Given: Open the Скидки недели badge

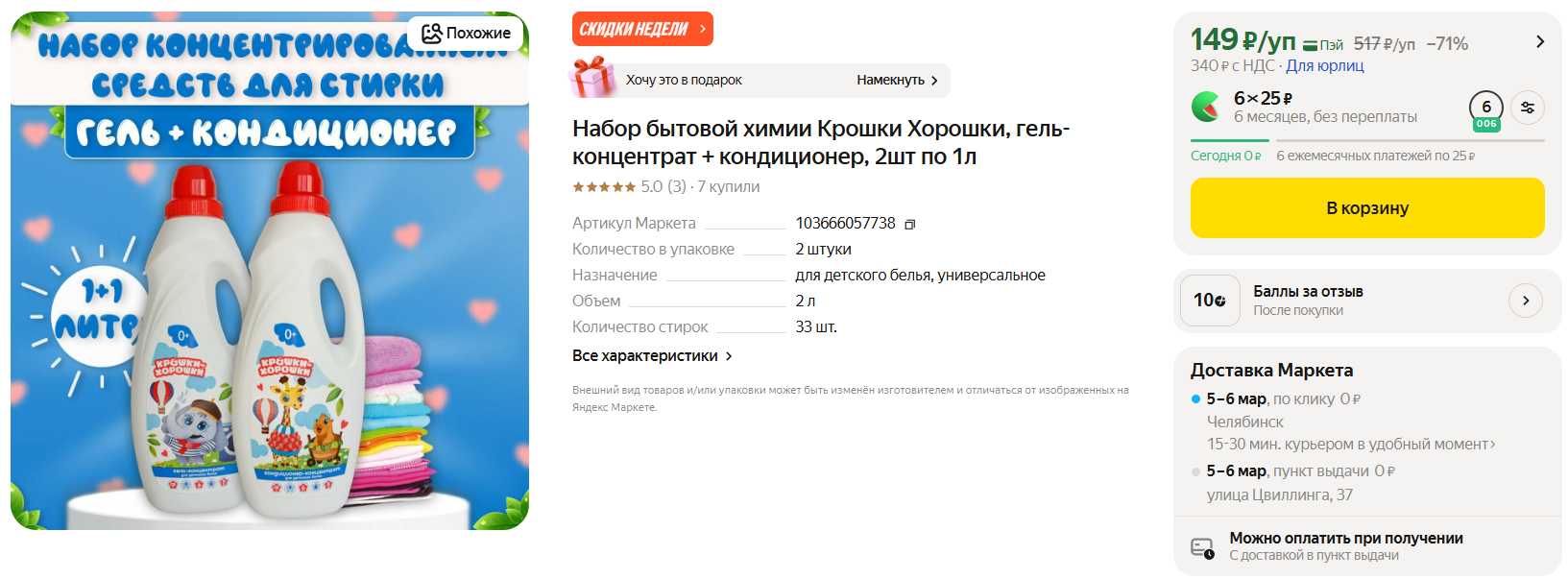Looking at the screenshot, I should 642,29.
